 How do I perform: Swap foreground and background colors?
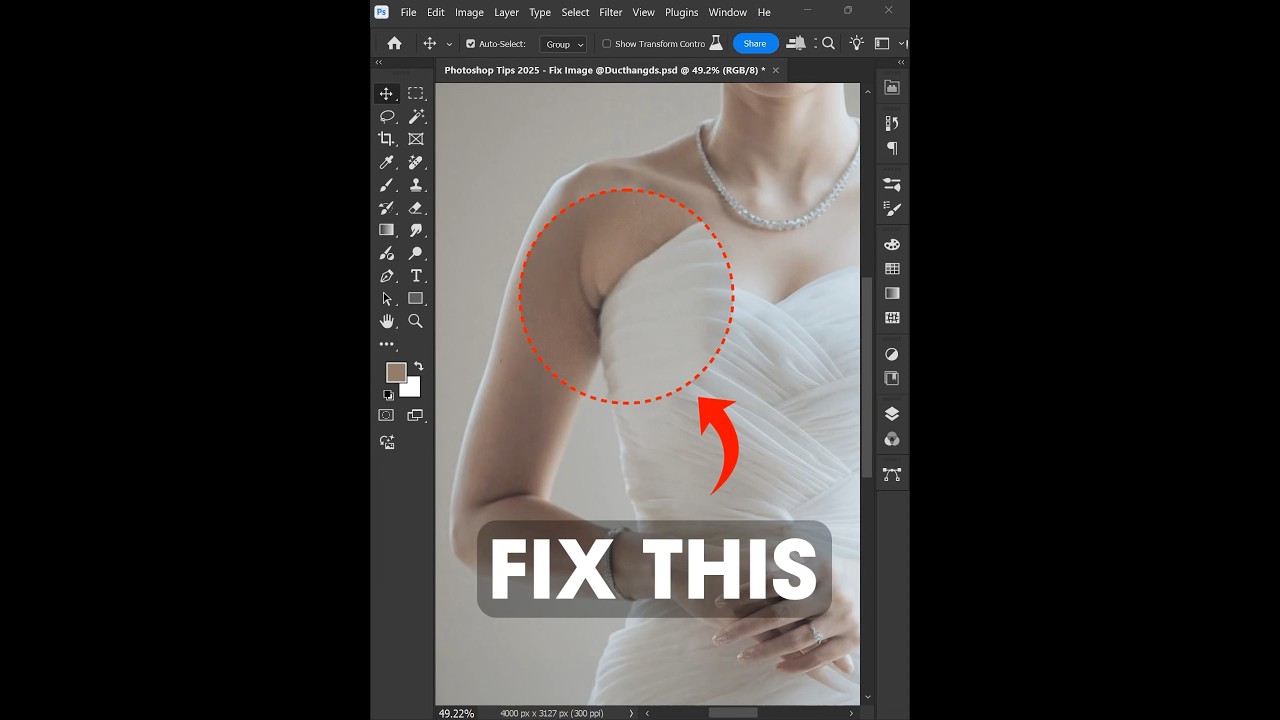click(418, 366)
